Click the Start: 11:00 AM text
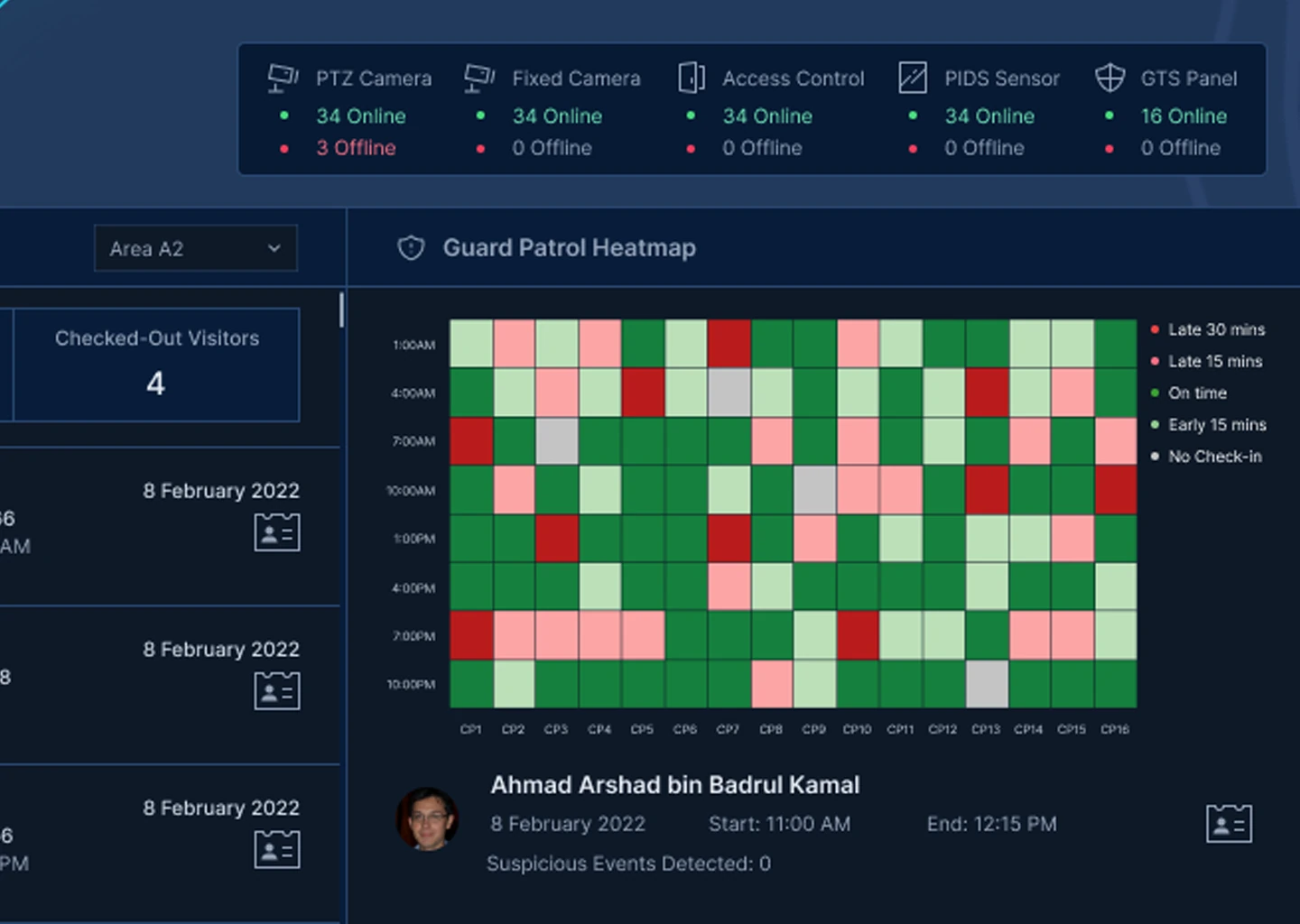Viewport: 1300px width, 924px height. (x=779, y=824)
